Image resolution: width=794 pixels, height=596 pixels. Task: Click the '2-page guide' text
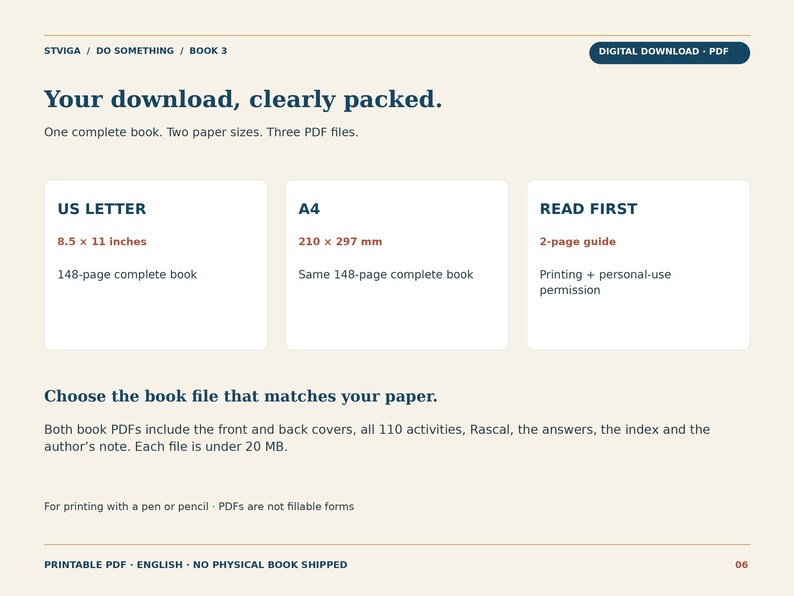(x=578, y=242)
